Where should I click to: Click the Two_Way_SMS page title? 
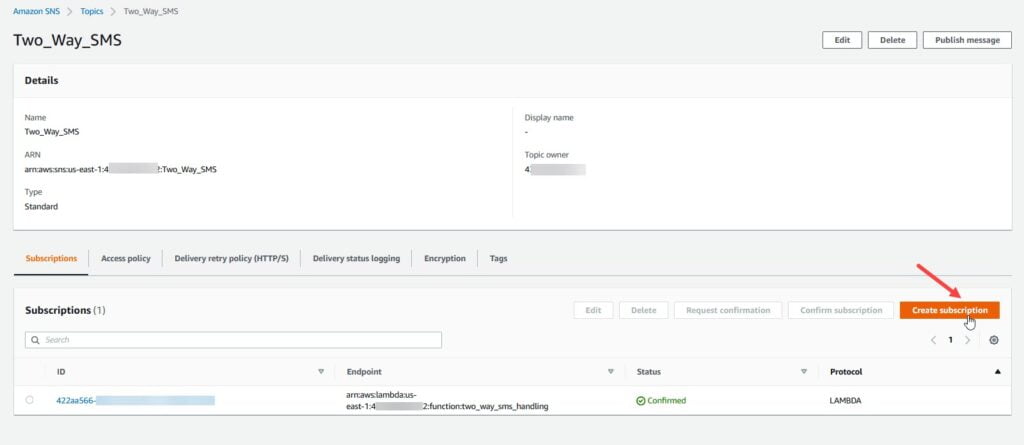67,41
